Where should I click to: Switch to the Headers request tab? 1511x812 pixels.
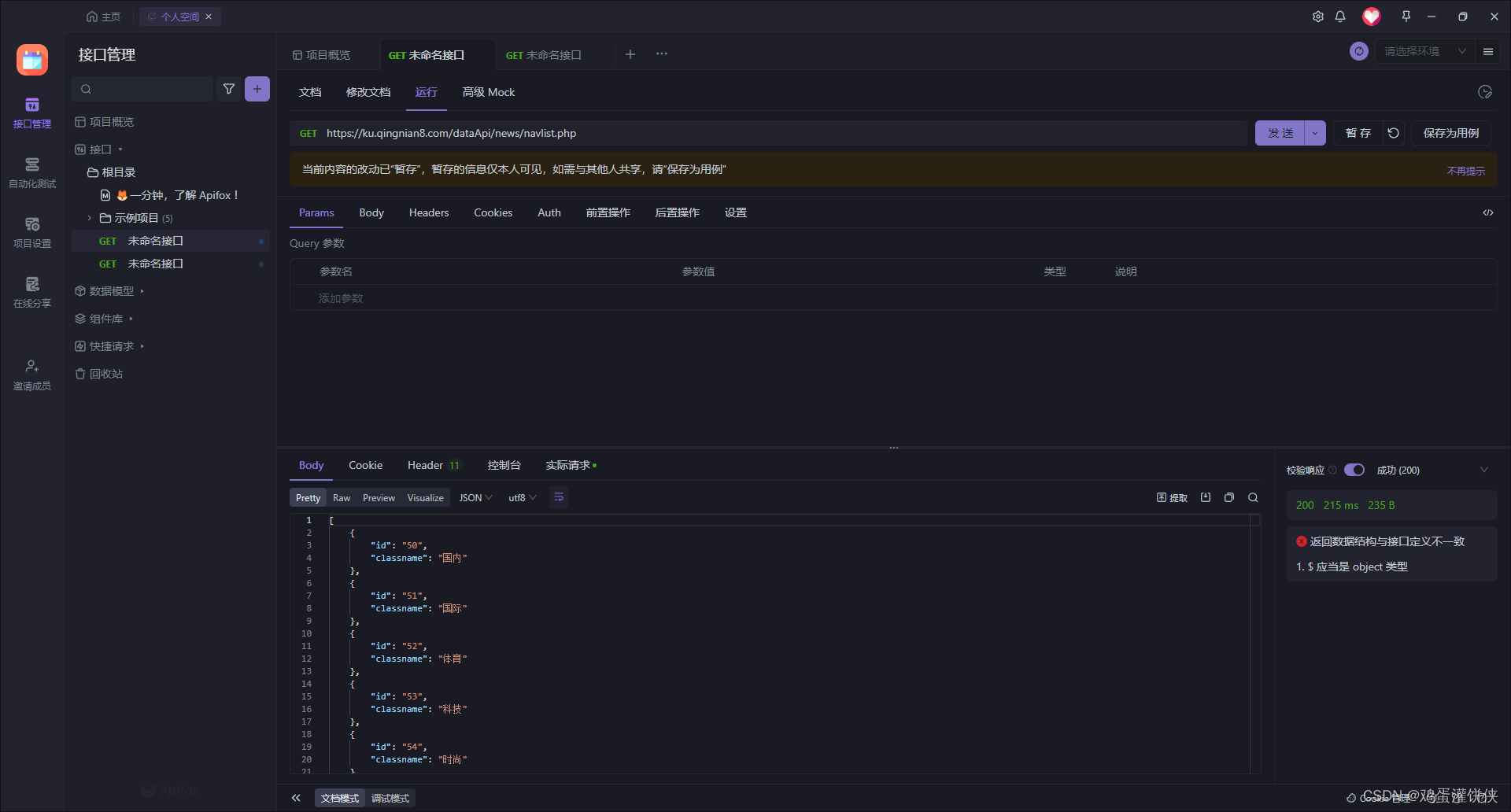(x=429, y=212)
